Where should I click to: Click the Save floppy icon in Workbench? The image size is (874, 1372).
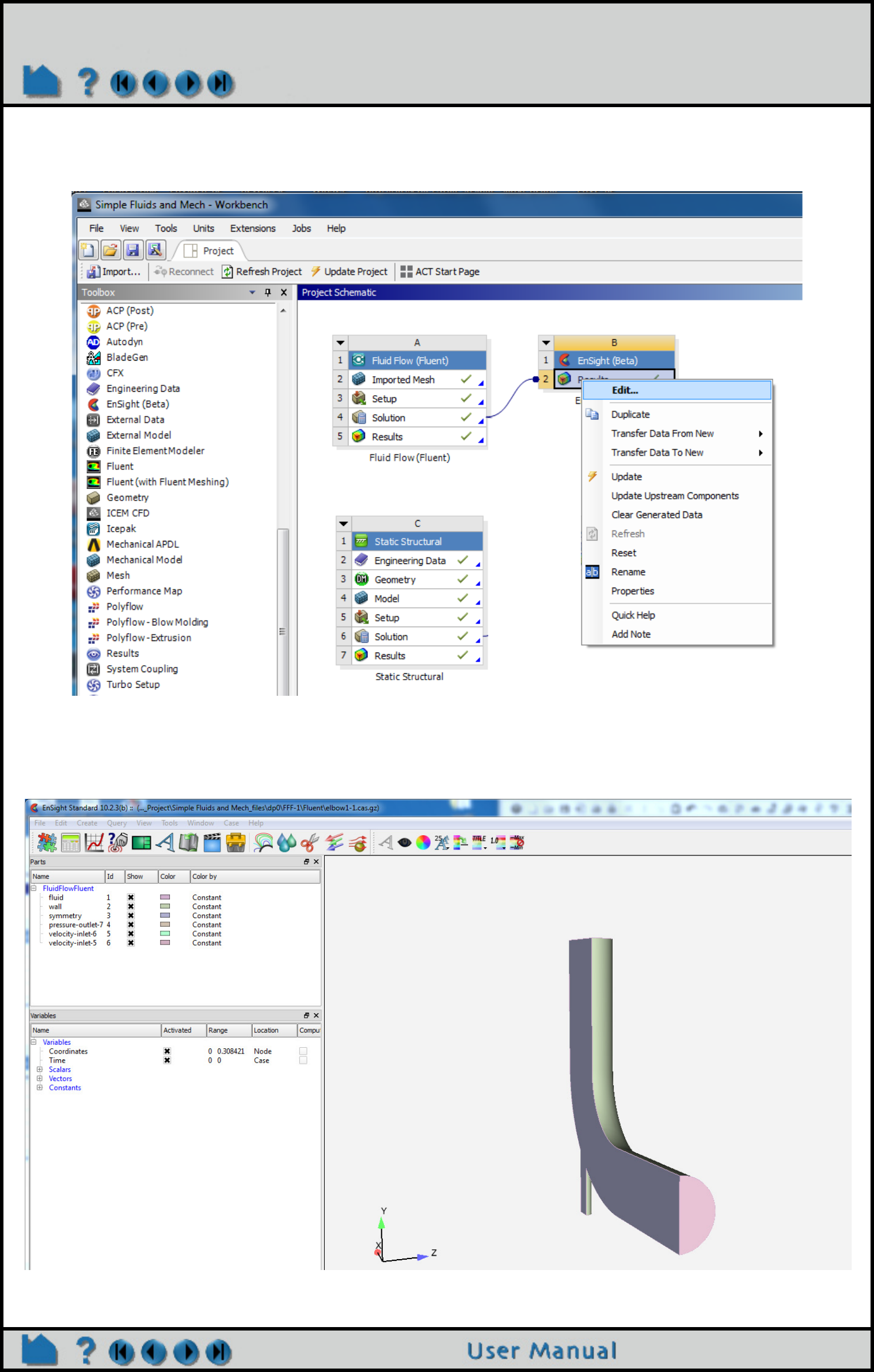pos(132,250)
